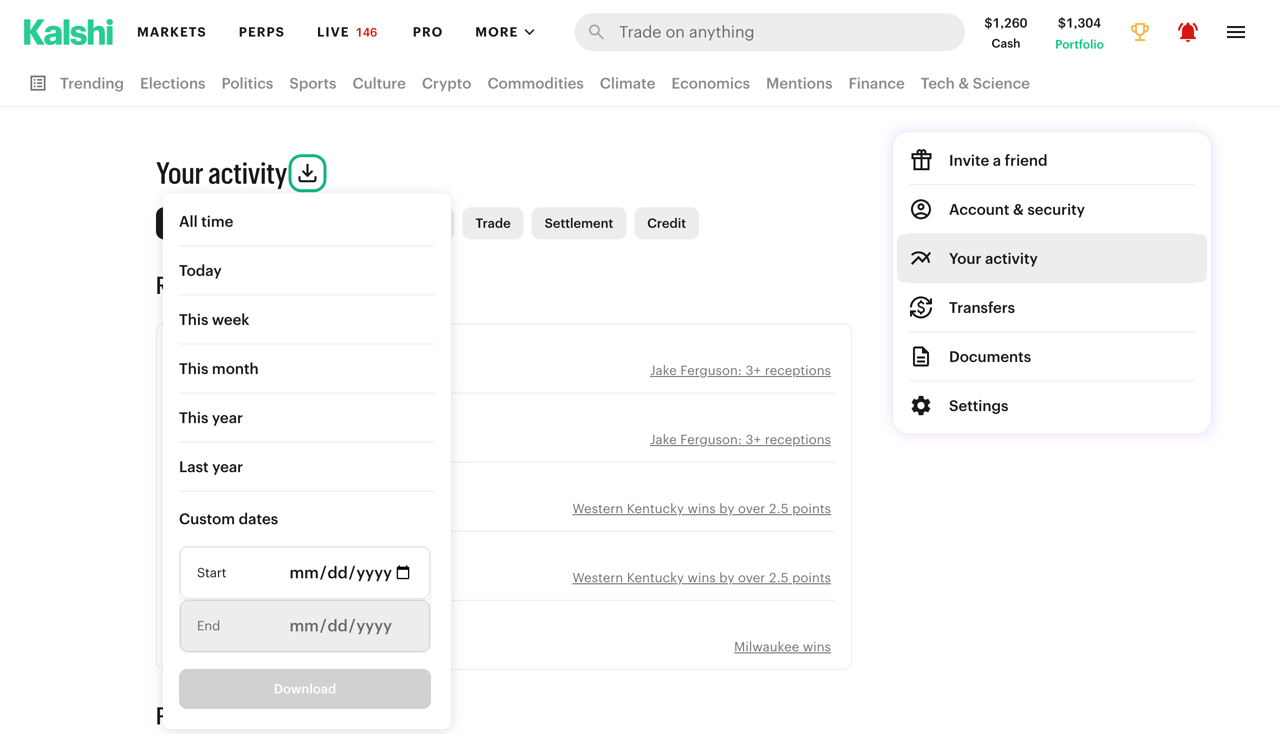The width and height of the screenshot is (1280, 734).
Task: Open PRO in top navigation
Action: pyautogui.click(x=428, y=32)
